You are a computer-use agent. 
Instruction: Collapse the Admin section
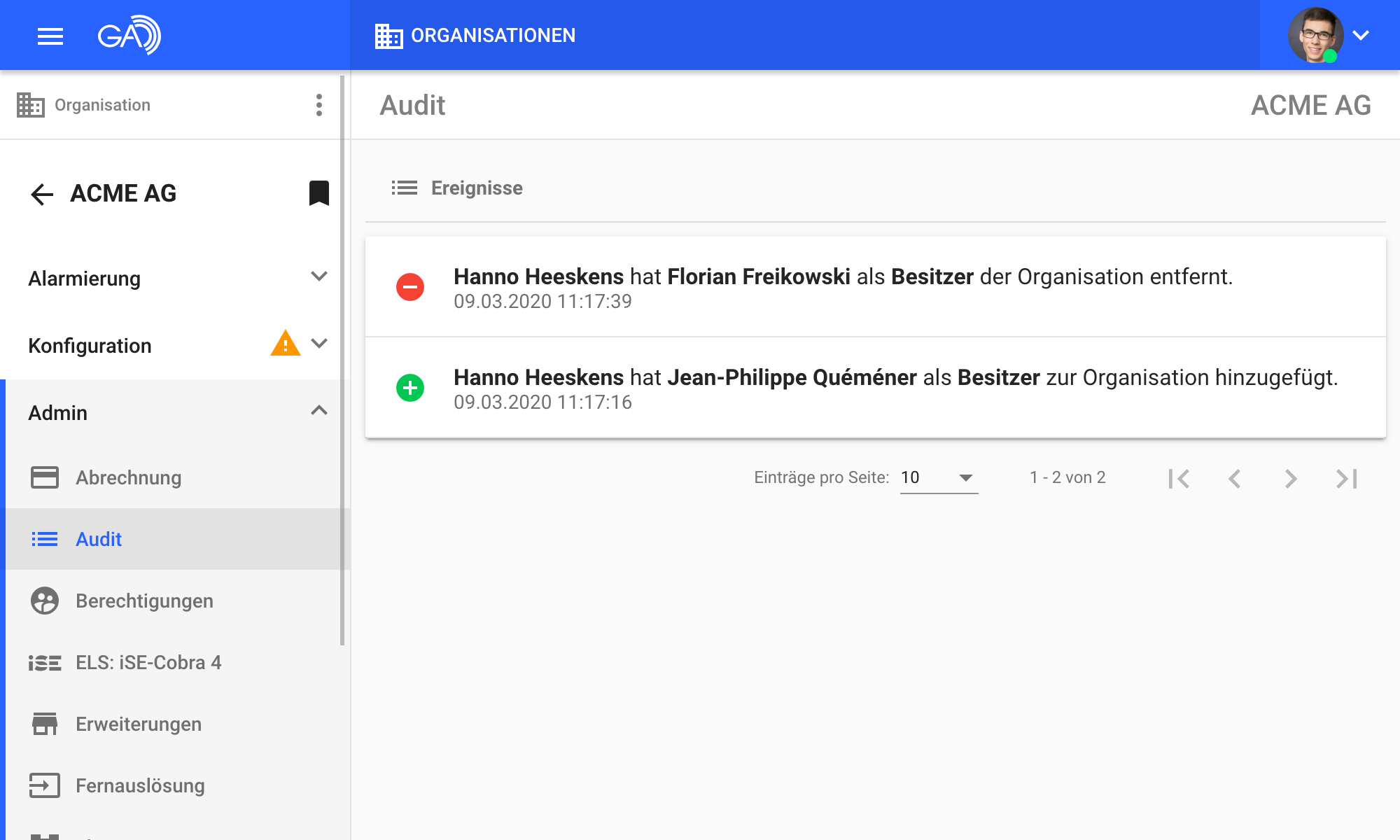318,411
